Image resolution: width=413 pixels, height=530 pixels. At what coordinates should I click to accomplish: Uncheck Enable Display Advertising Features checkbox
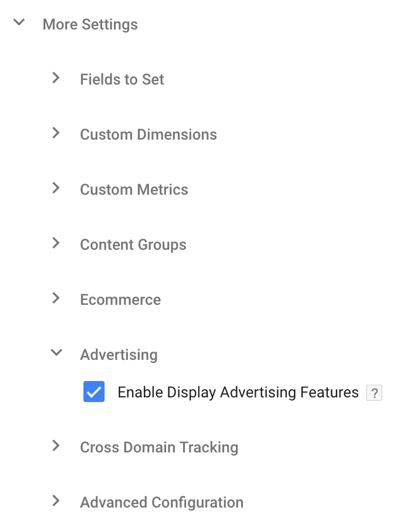point(94,391)
